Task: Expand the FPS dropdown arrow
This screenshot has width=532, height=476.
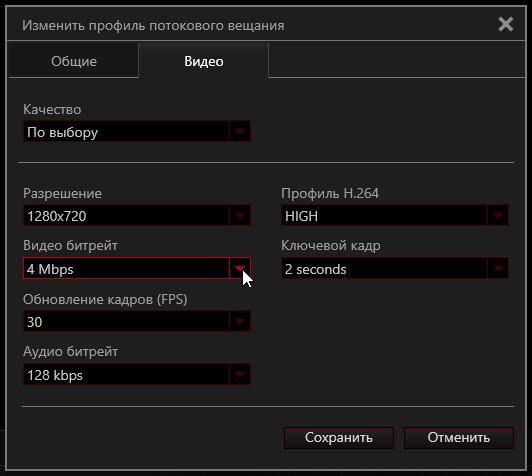Action: [240, 321]
